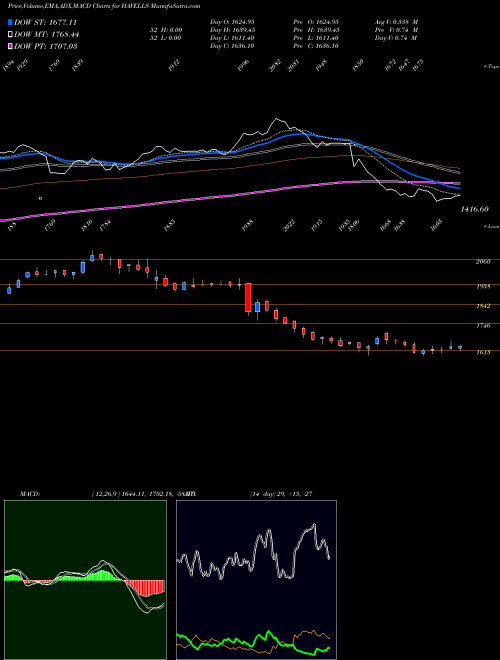Click the 1746 price level label
The image size is (500, 660).
point(483,326)
